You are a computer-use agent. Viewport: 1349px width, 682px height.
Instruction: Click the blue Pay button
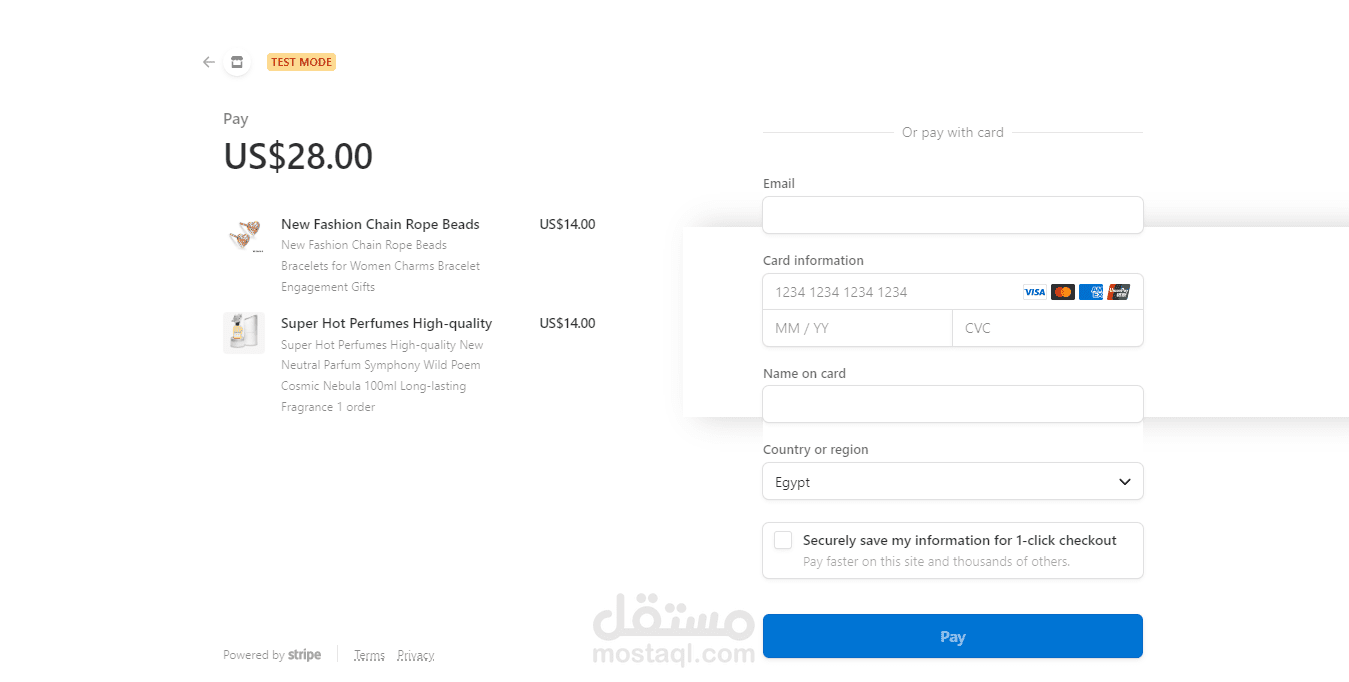(x=952, y=636)
